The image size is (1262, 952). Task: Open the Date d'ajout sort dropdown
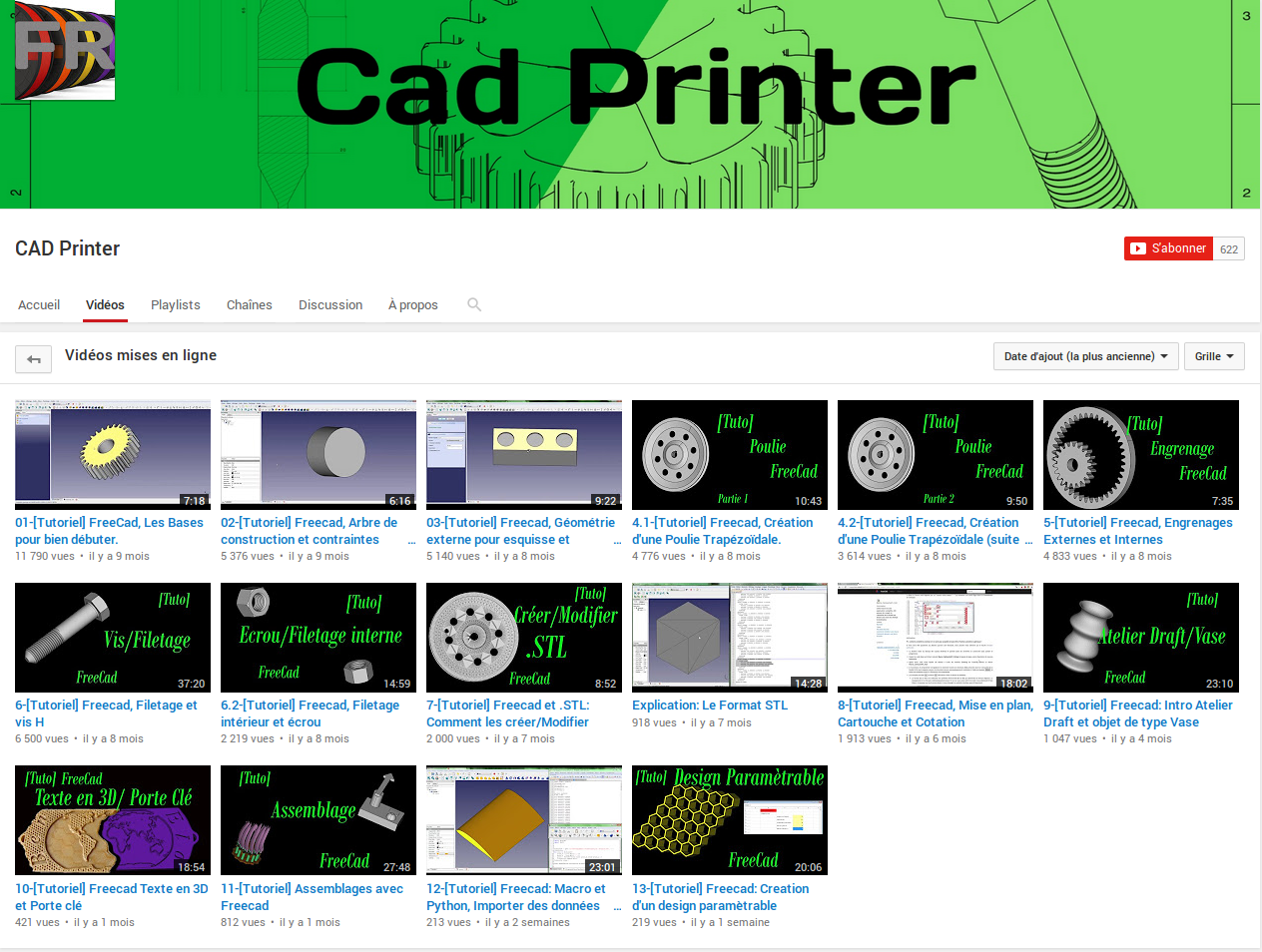pyautogui.click(x=1085, y=356)
